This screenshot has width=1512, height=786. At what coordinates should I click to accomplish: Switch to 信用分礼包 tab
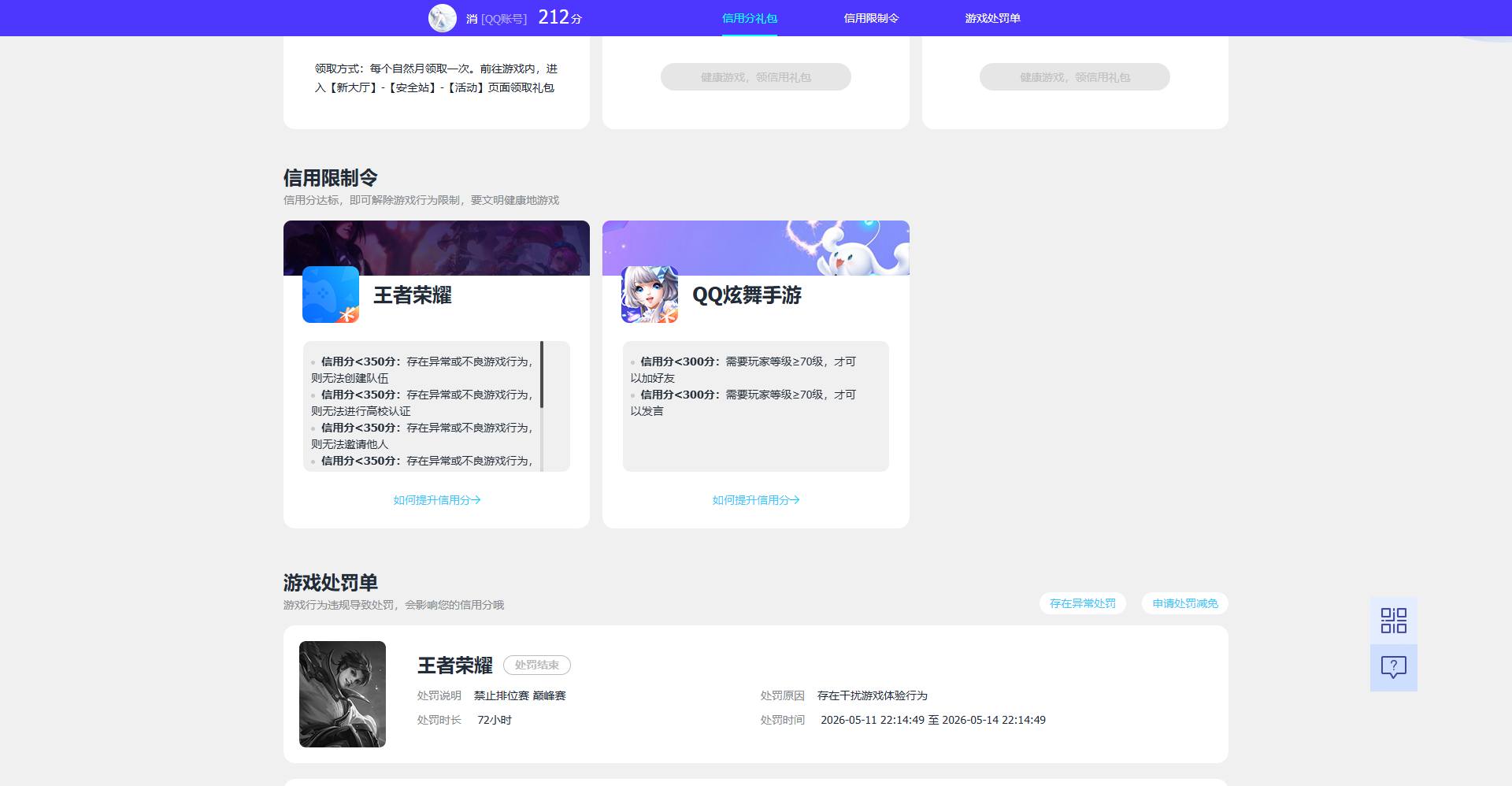coord(750,18)
